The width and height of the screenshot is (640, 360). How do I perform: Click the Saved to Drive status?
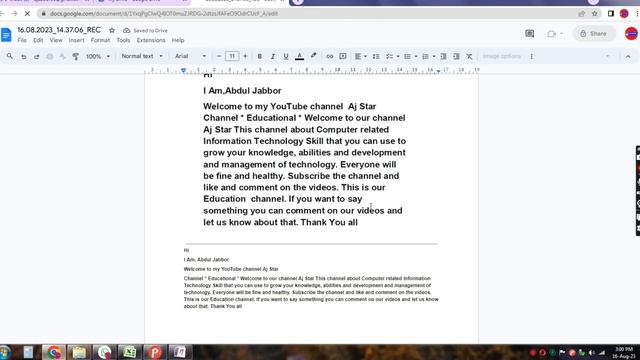pos(146,31)
